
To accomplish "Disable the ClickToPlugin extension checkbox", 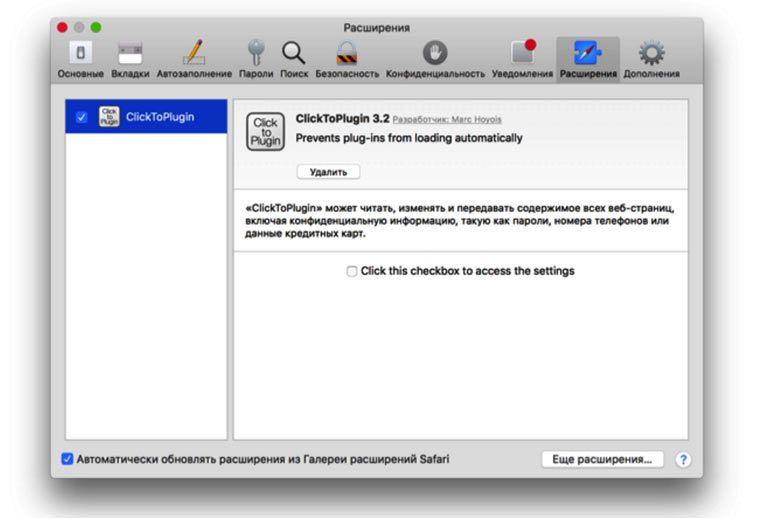I will (81, 117).
